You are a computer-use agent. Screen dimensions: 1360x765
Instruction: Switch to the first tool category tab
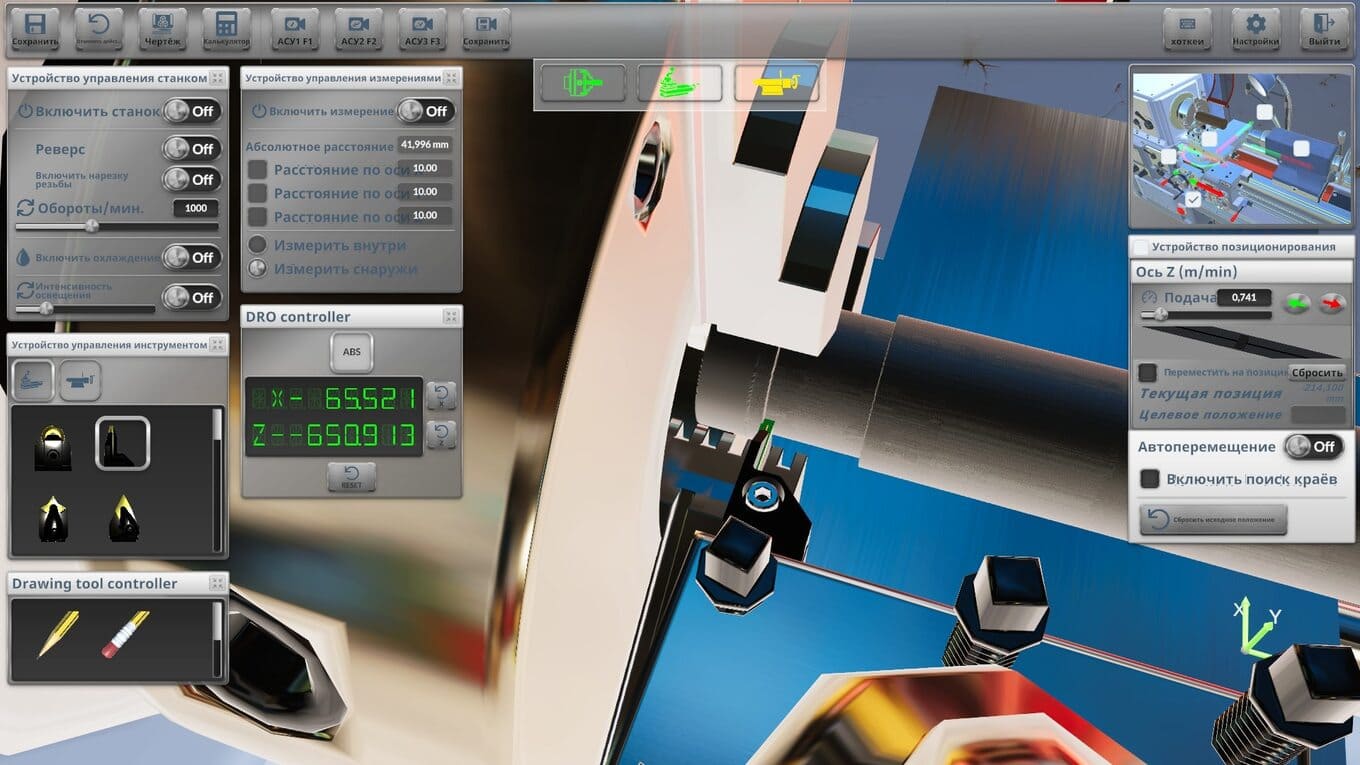tap(33, 381)
